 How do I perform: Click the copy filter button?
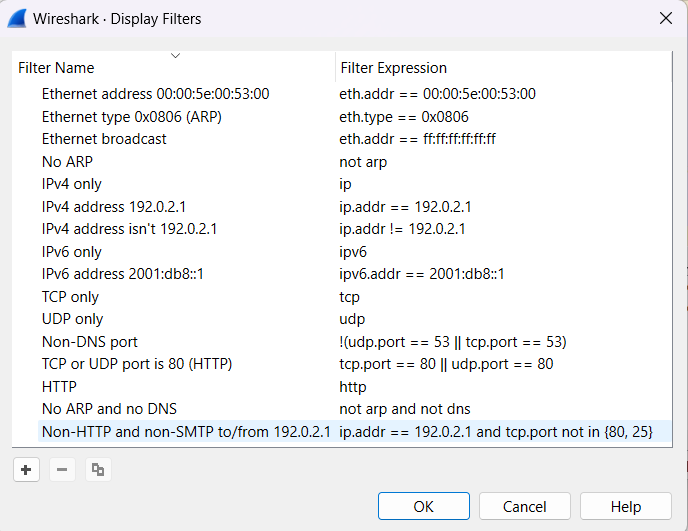[97, 469]
